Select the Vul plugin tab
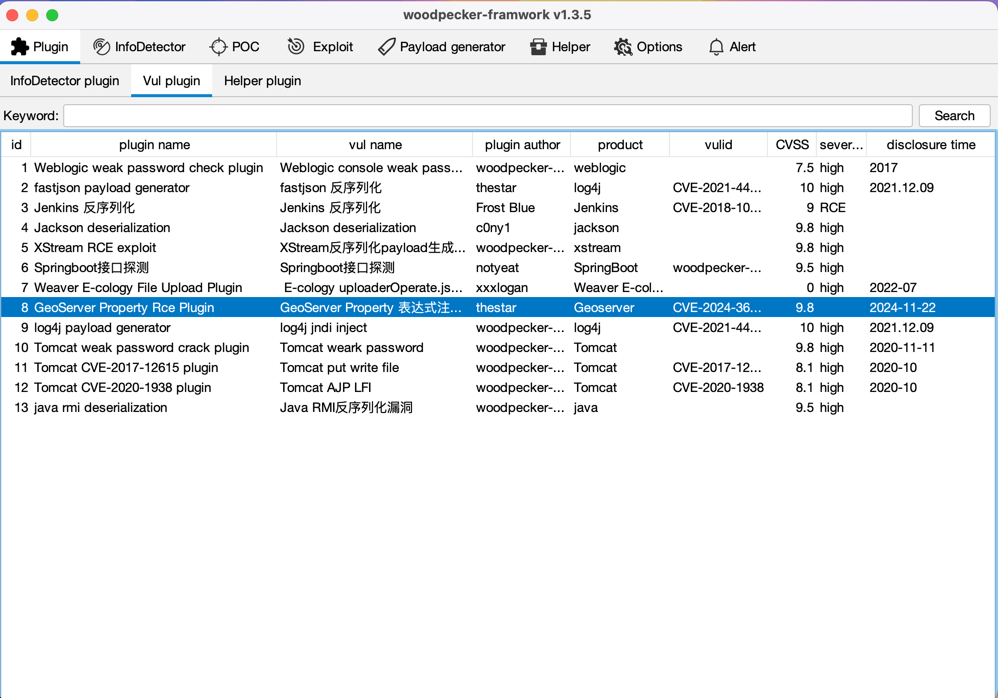 tap(171, 81)
